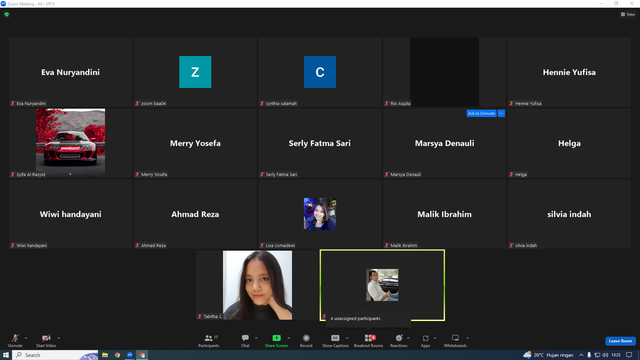Image resolution: width=640 pixels, height=360 pixels.
Task: Start video using the camera icon
Action: (x=46, y=340)
